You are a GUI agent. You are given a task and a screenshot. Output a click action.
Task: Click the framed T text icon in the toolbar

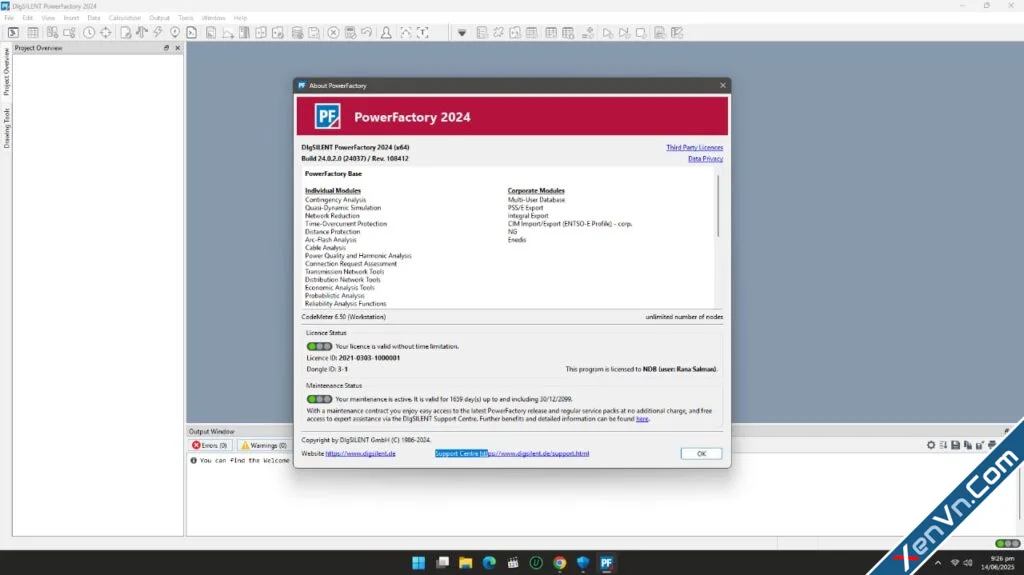[423, 33]
